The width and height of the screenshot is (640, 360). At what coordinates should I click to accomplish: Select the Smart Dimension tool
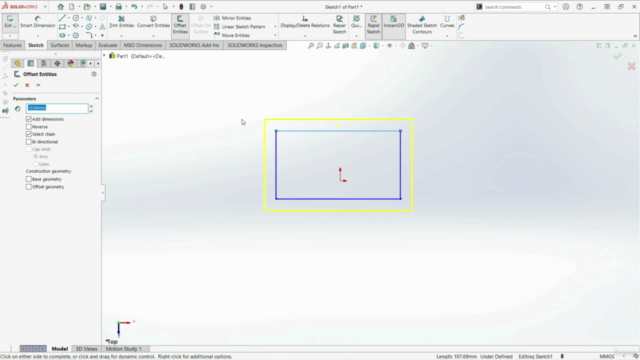point(38,22)
